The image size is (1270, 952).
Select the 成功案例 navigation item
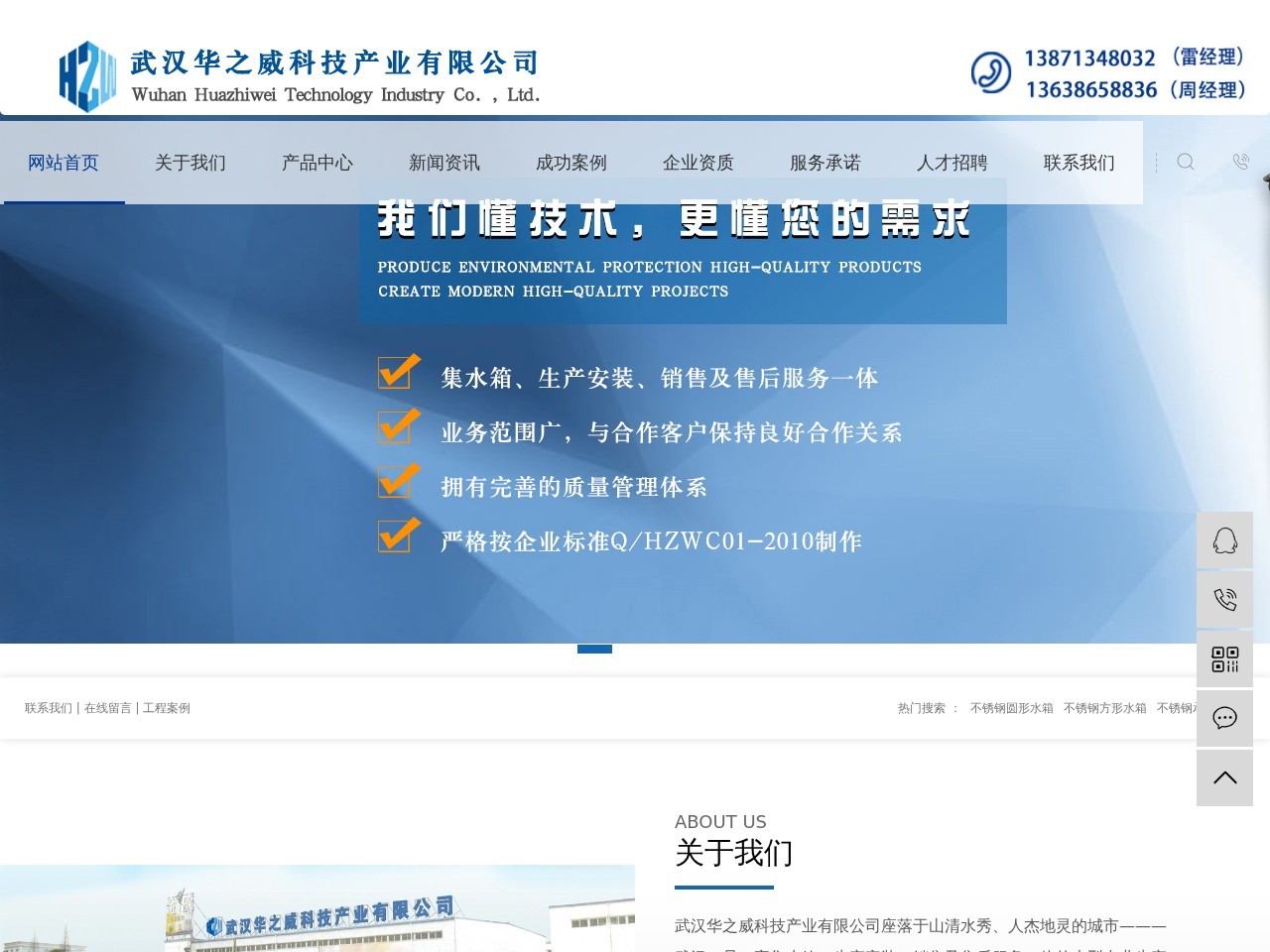[x=571, y=163]
